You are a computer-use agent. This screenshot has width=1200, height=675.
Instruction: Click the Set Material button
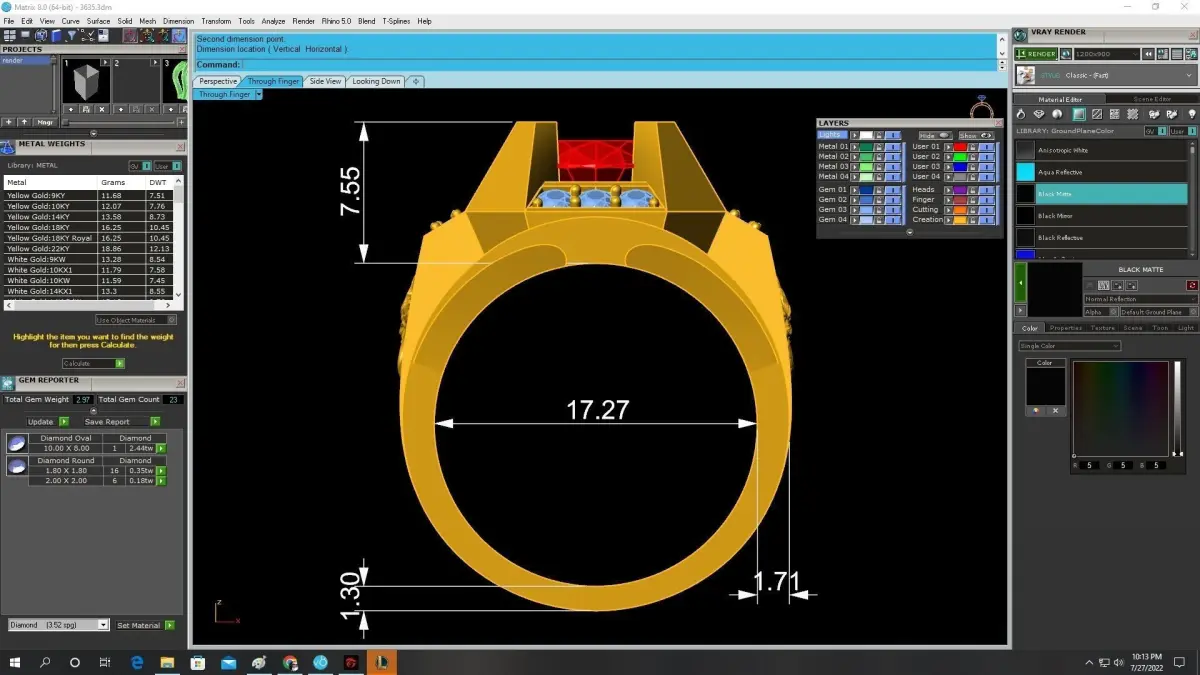(x=146, y=625)
